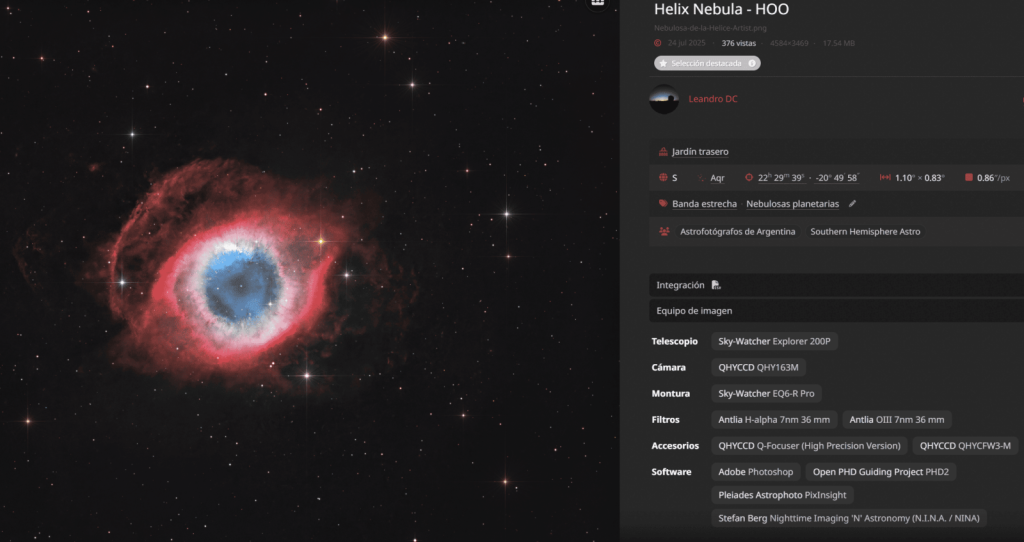The width and height of the screenshot is (1024, 542).
Task: Click the crosshair coordinates icon
Action: 749,178
